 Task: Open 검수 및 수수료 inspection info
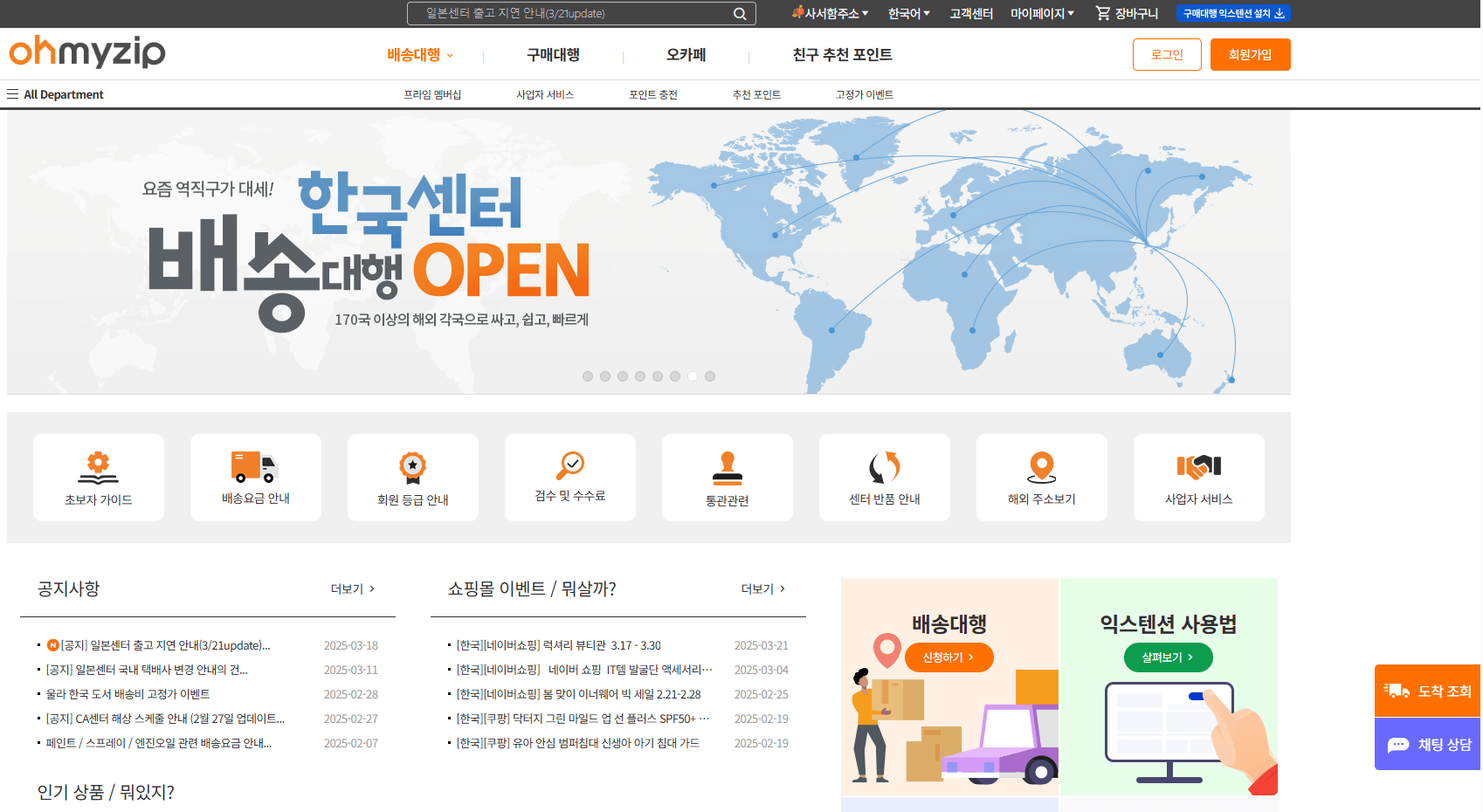[569, 477]
